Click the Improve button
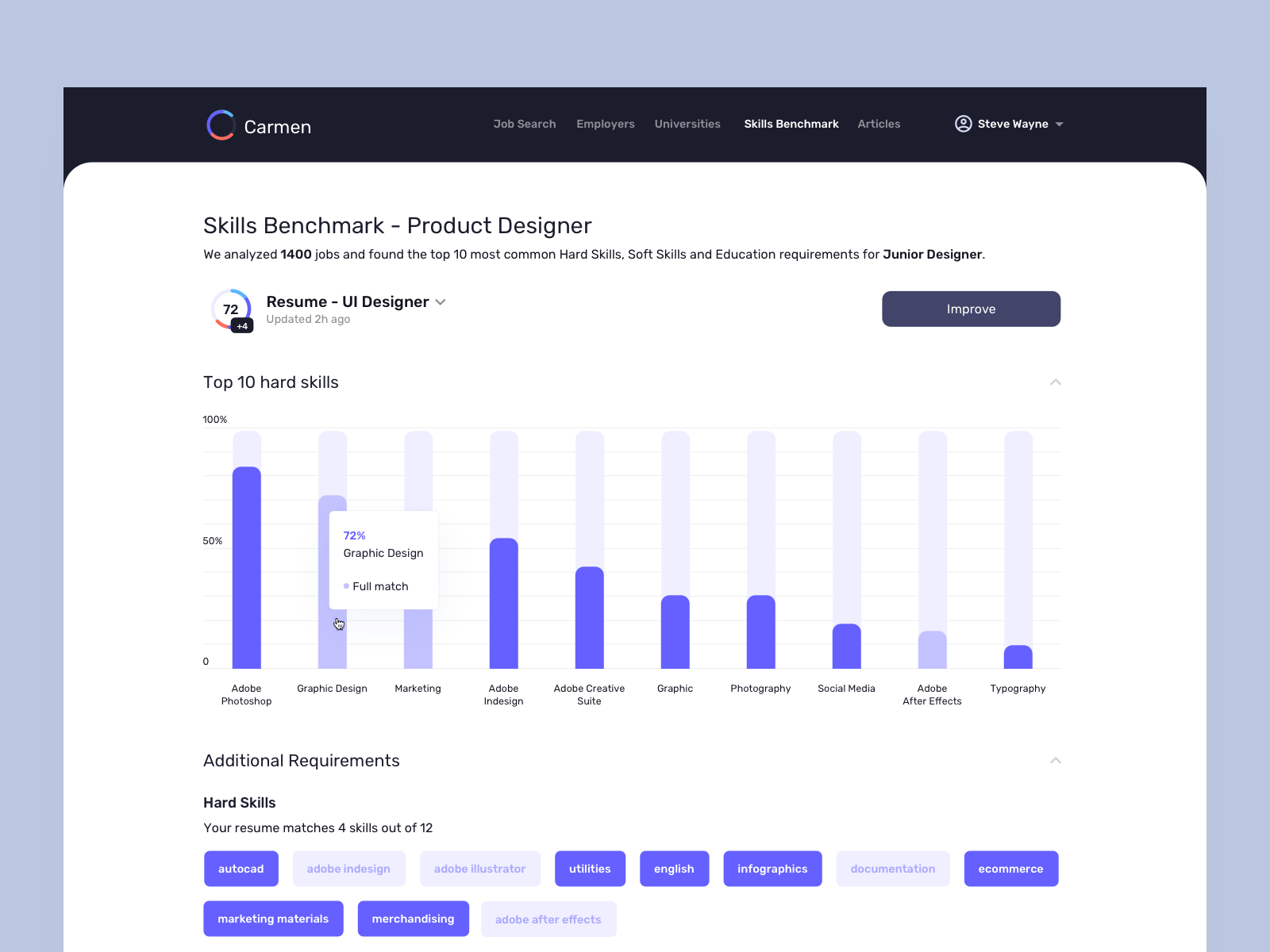 971,309
